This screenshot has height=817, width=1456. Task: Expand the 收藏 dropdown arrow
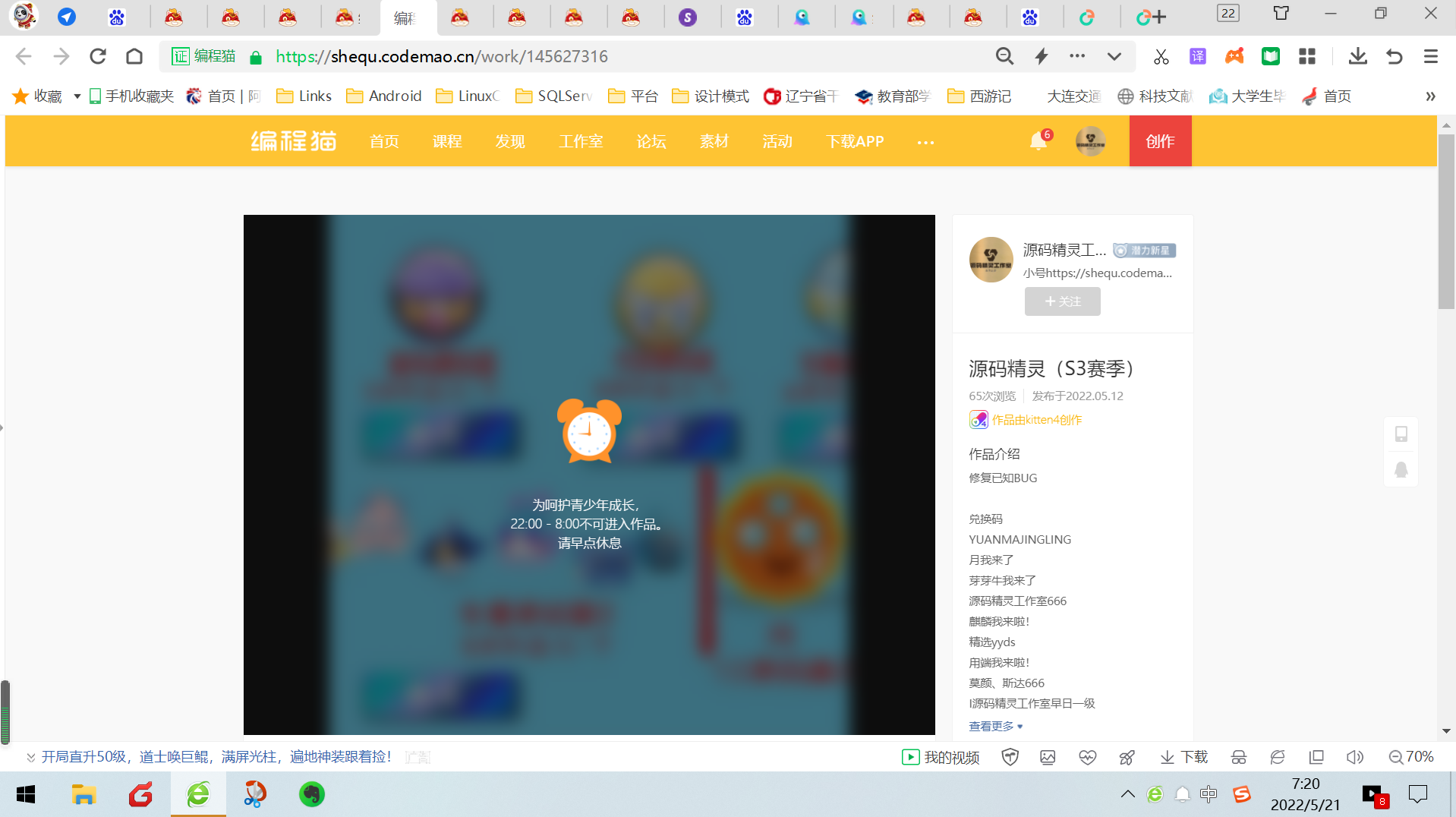click(x=77, y=96)
